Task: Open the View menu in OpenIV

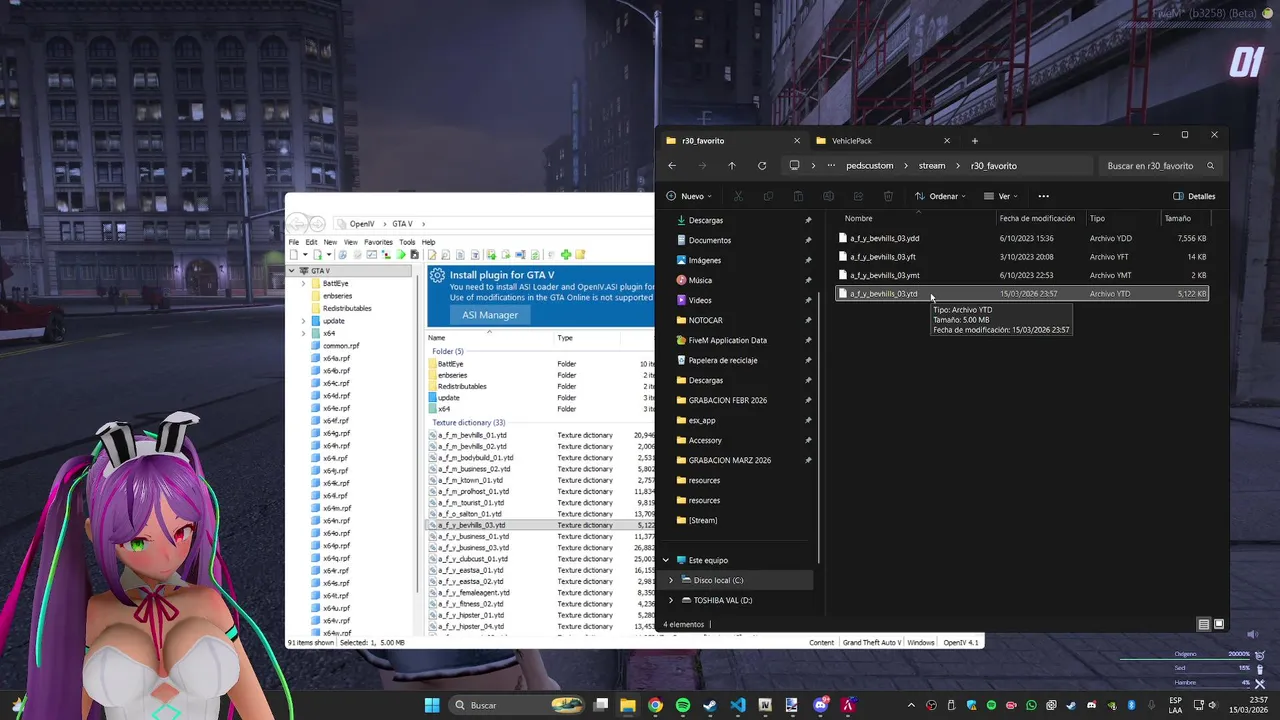Action: click(351, 242)
